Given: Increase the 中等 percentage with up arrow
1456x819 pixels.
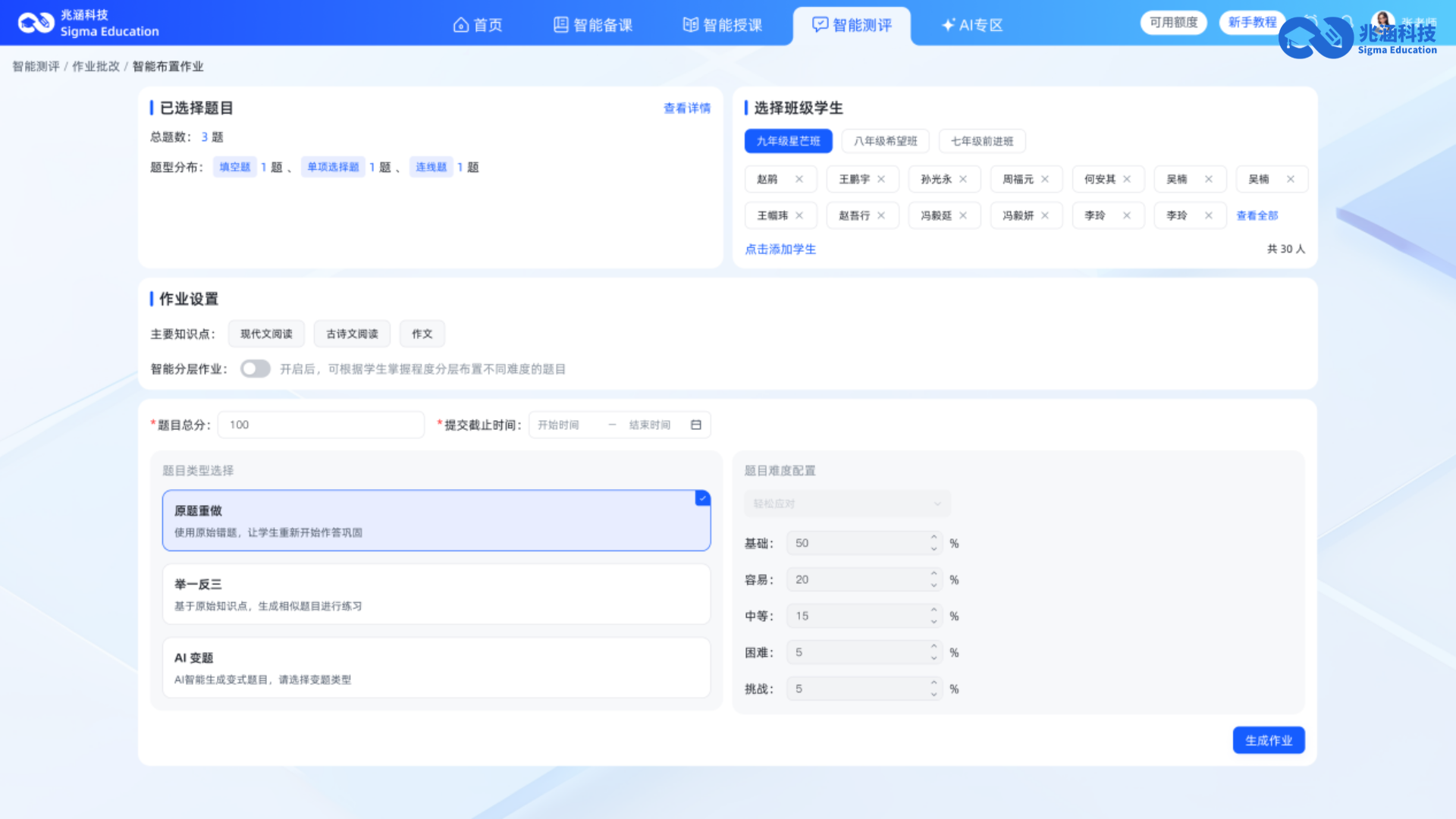Looking at the screenshot, I should [934, 610].
